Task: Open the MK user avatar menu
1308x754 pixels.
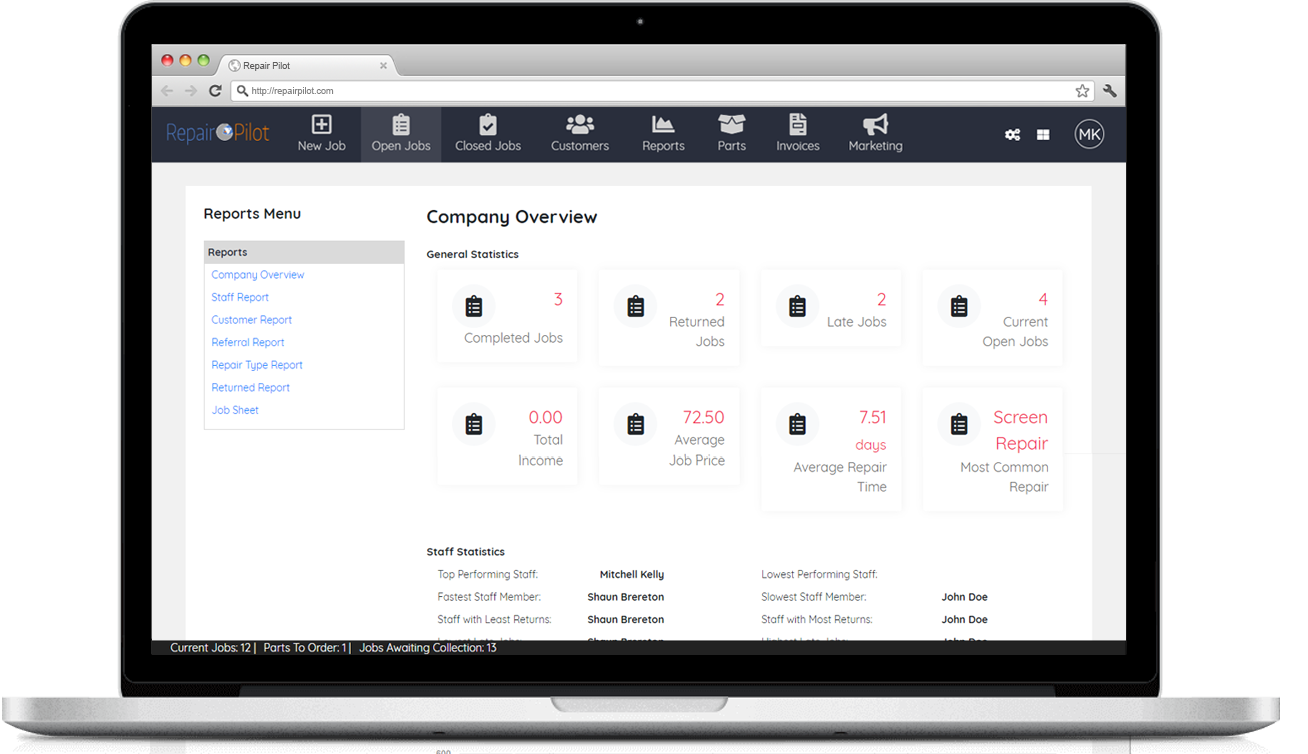Action: [x=1089, y=134]
